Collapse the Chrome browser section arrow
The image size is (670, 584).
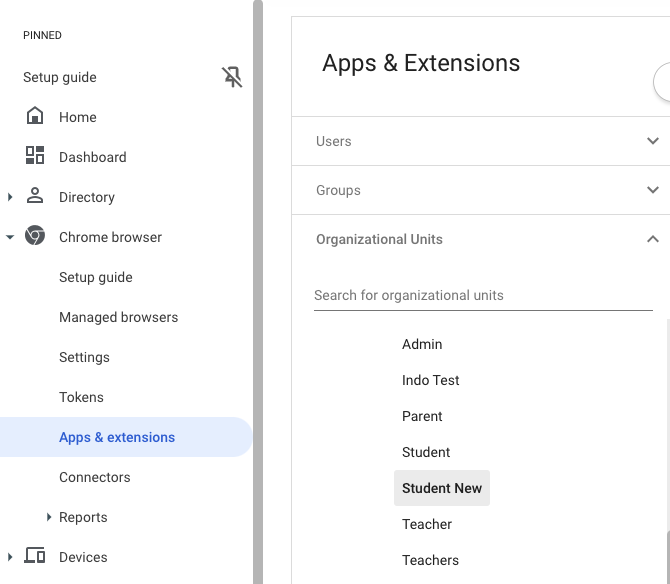pos(10,237)
